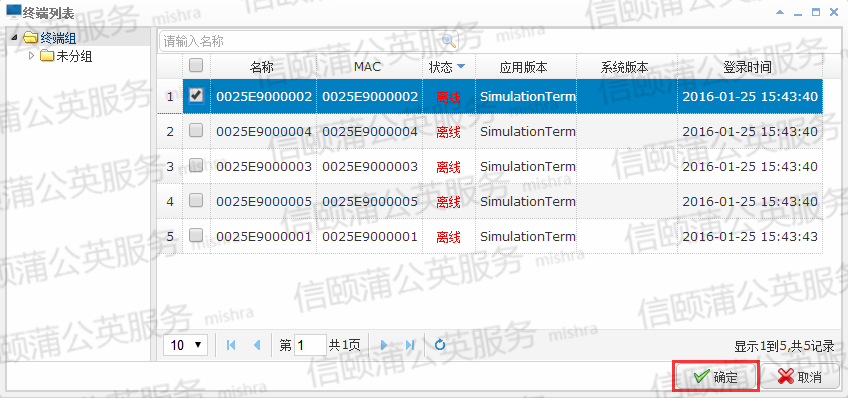Jump to the last page

(410, 345)
